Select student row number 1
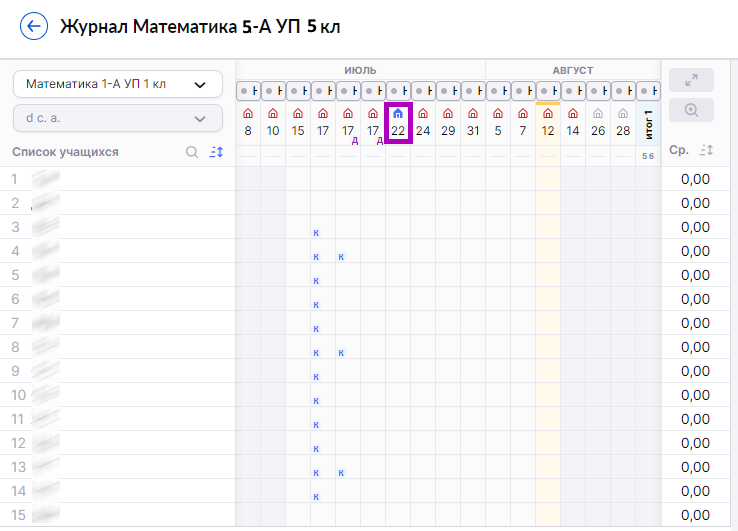Viewport: 738px width, 531px height. tap(118, 179)
